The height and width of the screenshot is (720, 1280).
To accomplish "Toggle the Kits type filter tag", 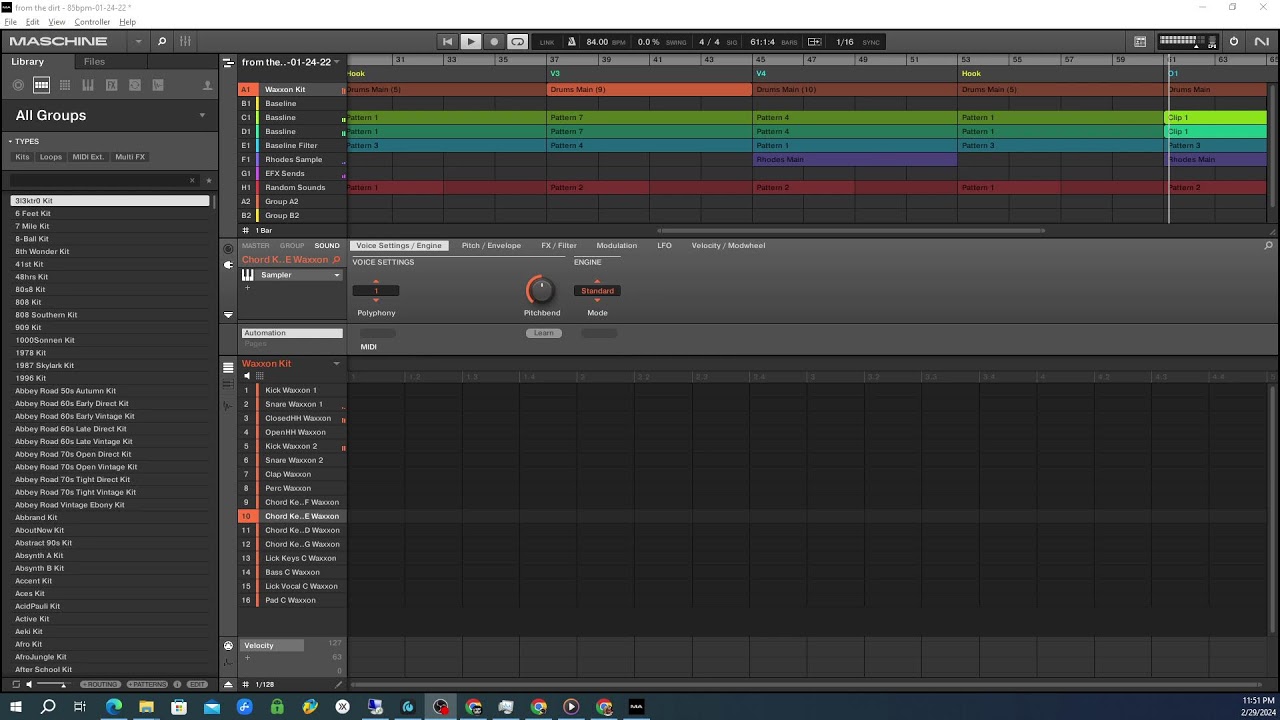I will pyautogui.click(x=22, y=157).
